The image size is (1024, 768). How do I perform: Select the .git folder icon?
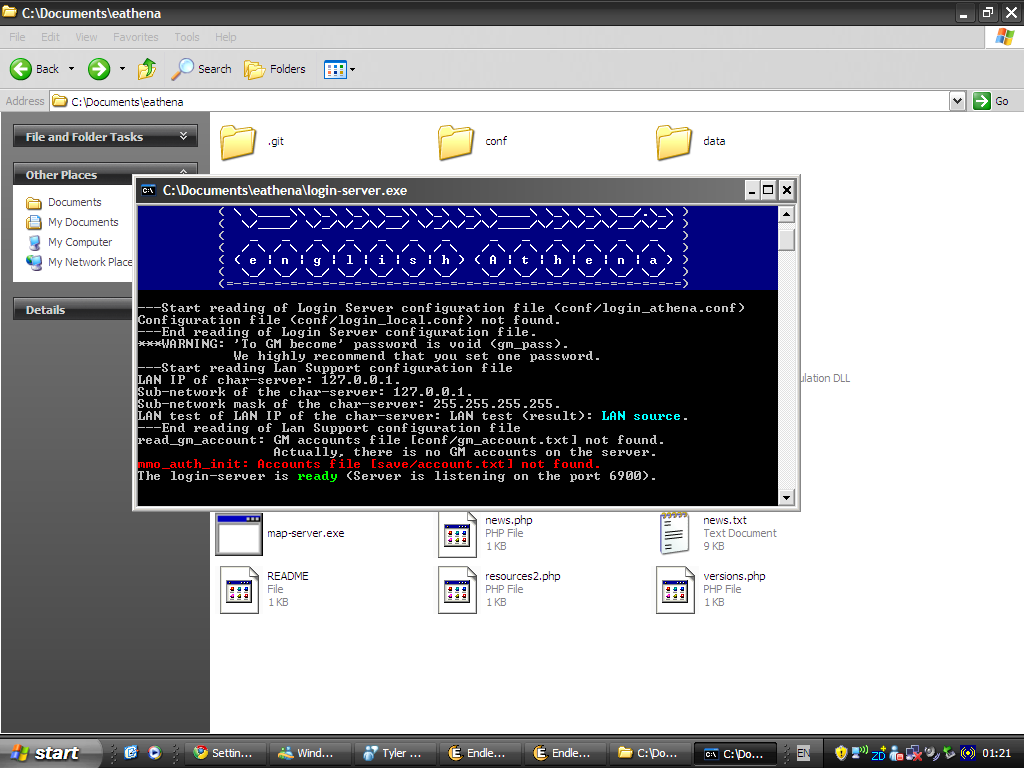pos(238,142)
